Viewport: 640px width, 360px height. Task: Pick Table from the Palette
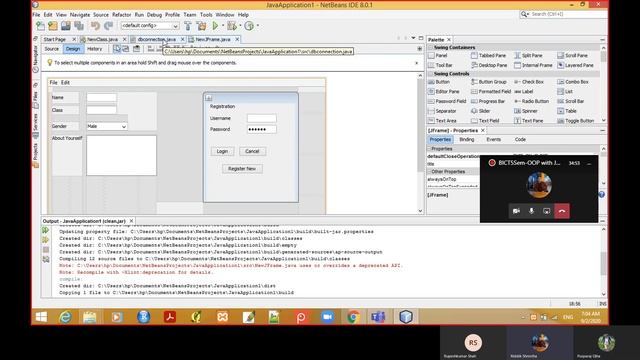567,111
